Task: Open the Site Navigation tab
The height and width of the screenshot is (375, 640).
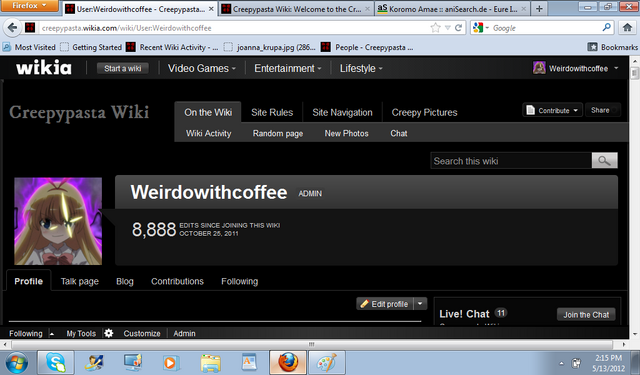Action: (342, 112)
